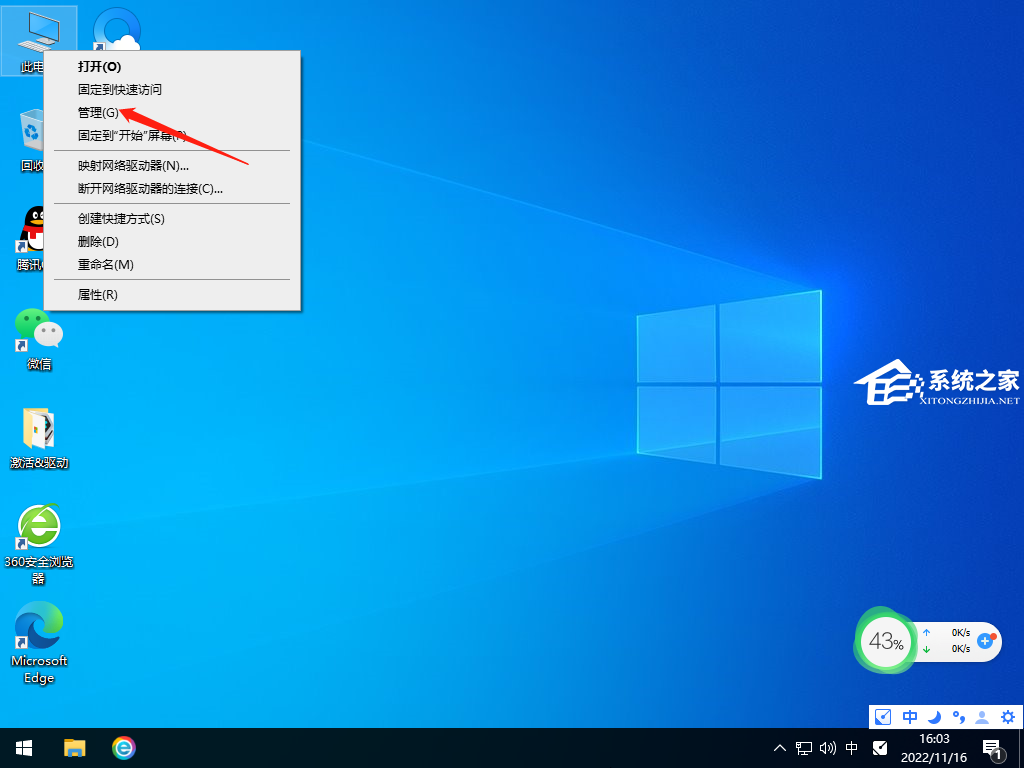Toggle the IME 中 language mode in floating toolbar
The image size is (1024, 768).
[910, 717]
